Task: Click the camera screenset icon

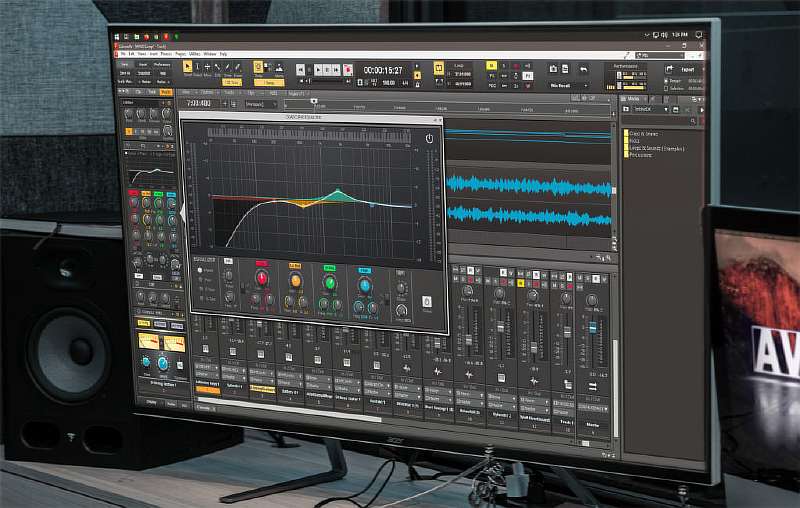Action: click(x=552, y=68)
